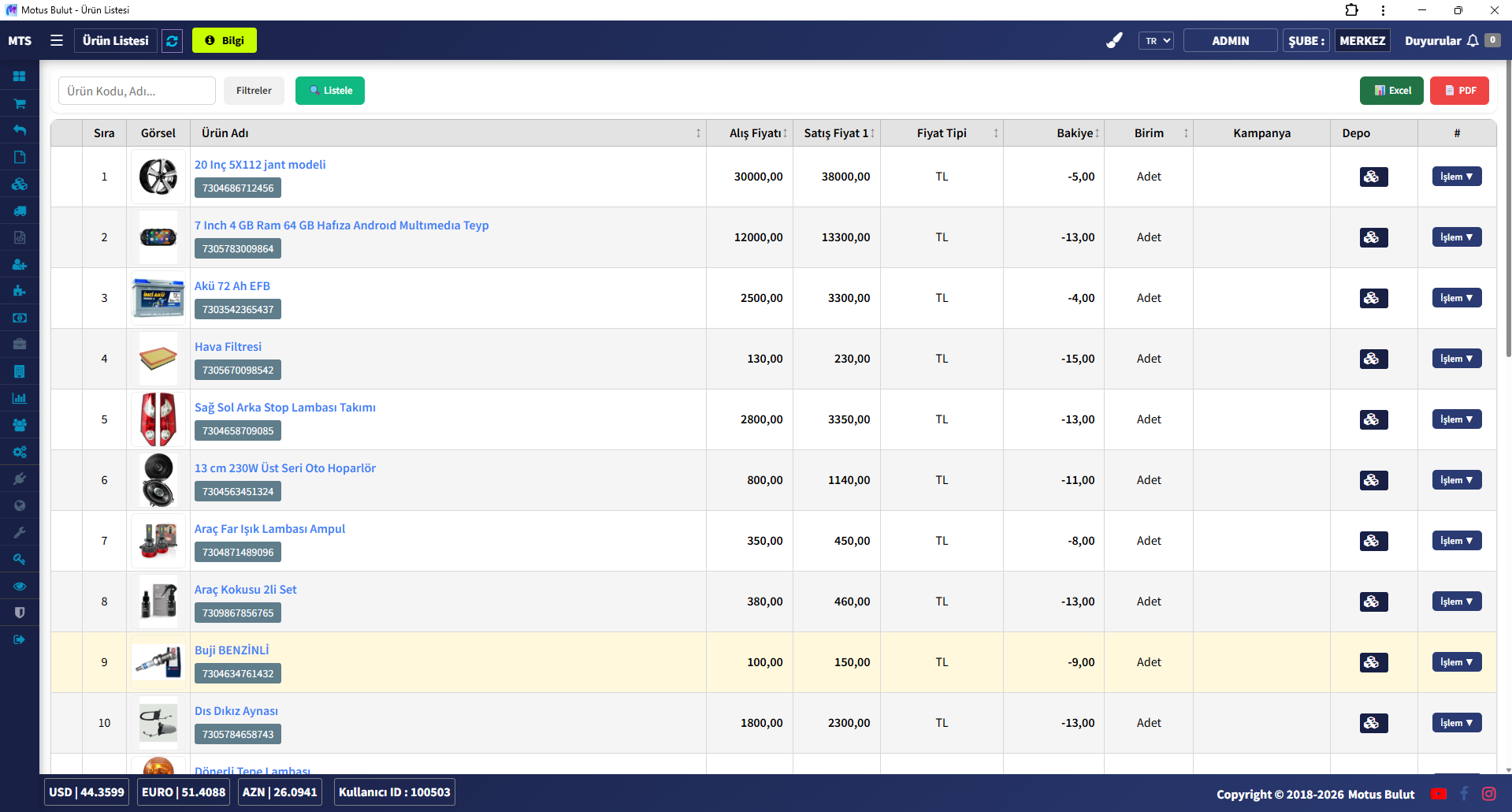This screenshot has width=1512, height=812.
Task: Open the YouTube icon in the footer
Action: [1438, 794]
